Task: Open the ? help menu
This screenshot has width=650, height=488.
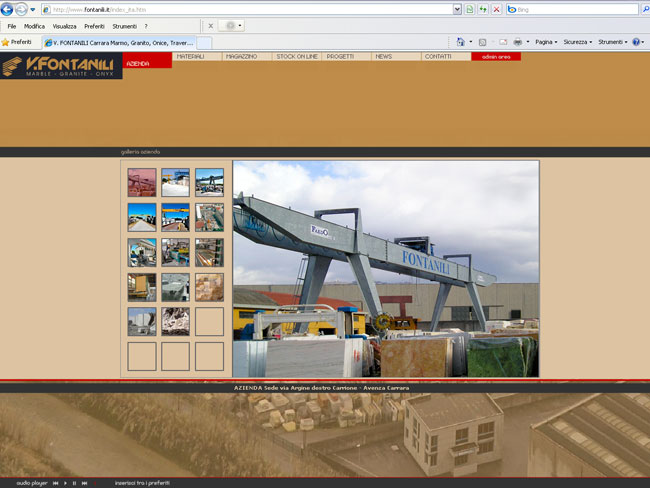Action: [x=146, y=26]
